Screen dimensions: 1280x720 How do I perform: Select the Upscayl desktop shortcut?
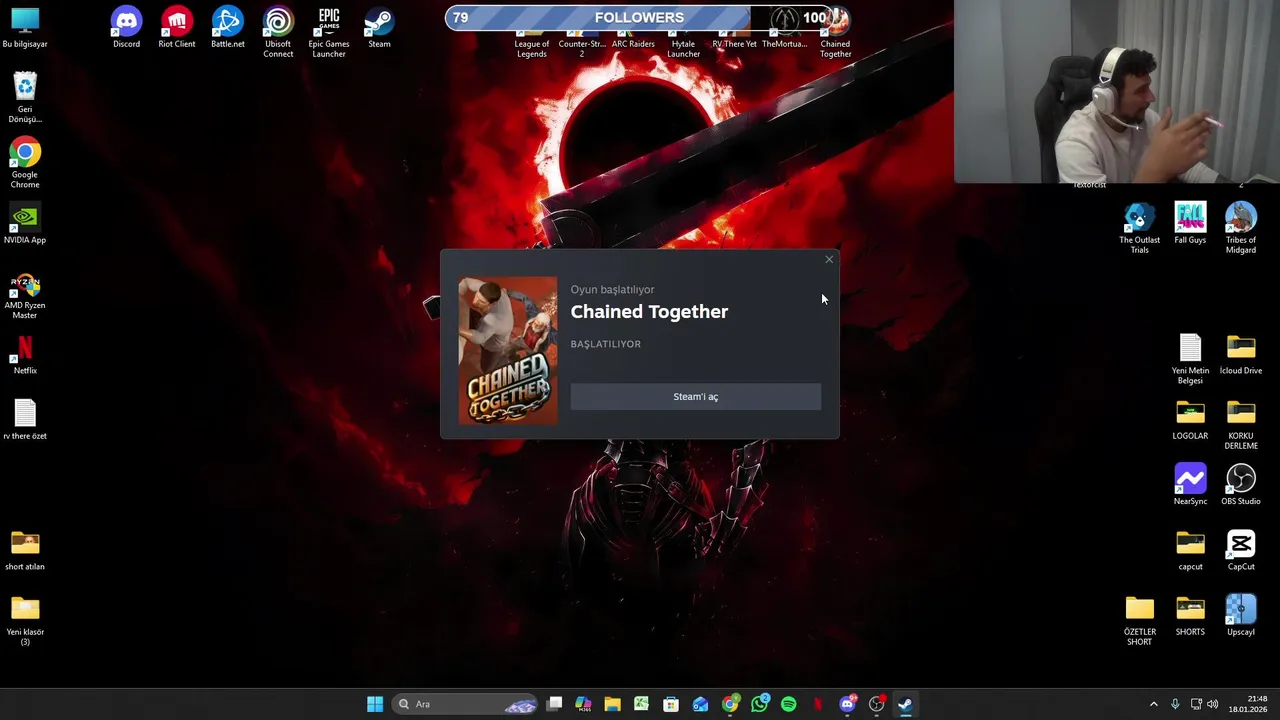tap(1241, 616)
